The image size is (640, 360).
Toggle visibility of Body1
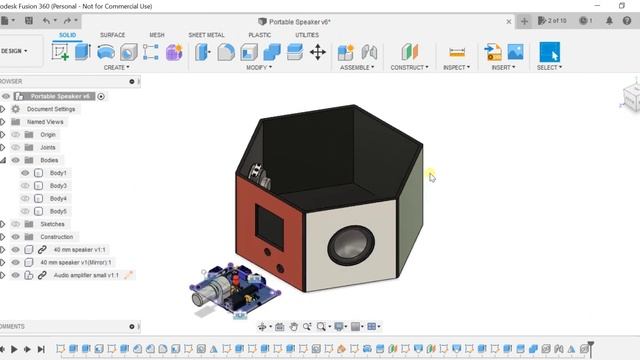pos(25,173)
